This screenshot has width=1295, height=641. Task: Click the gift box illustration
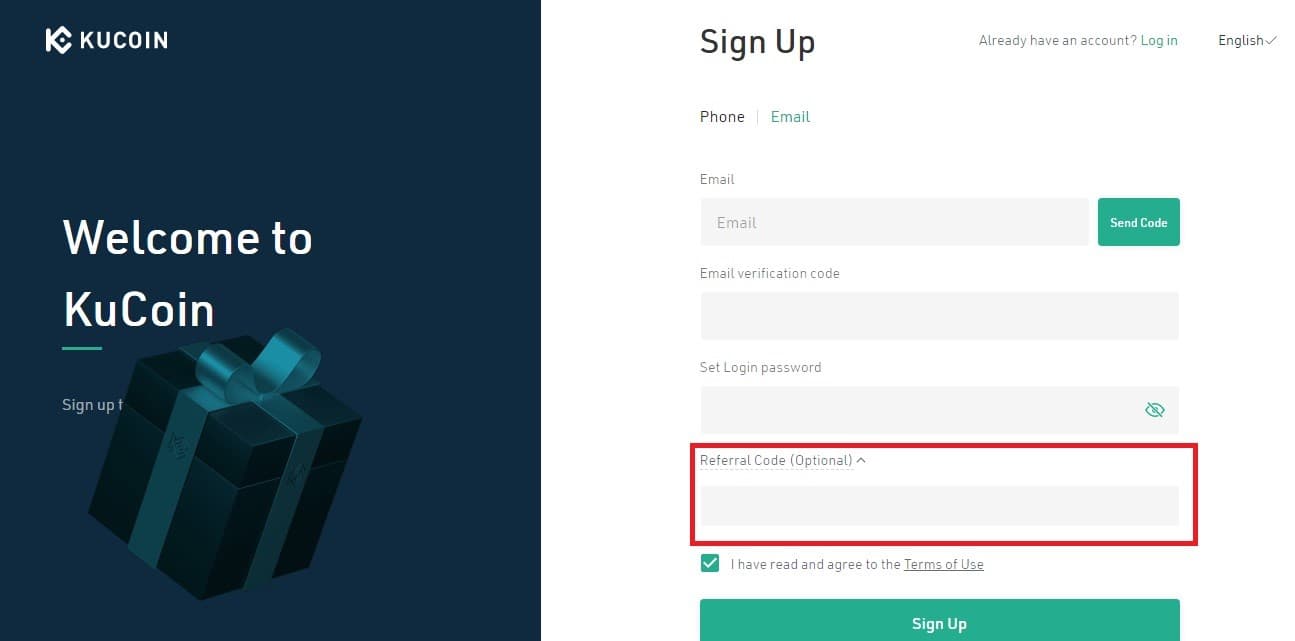click(225, 465)
